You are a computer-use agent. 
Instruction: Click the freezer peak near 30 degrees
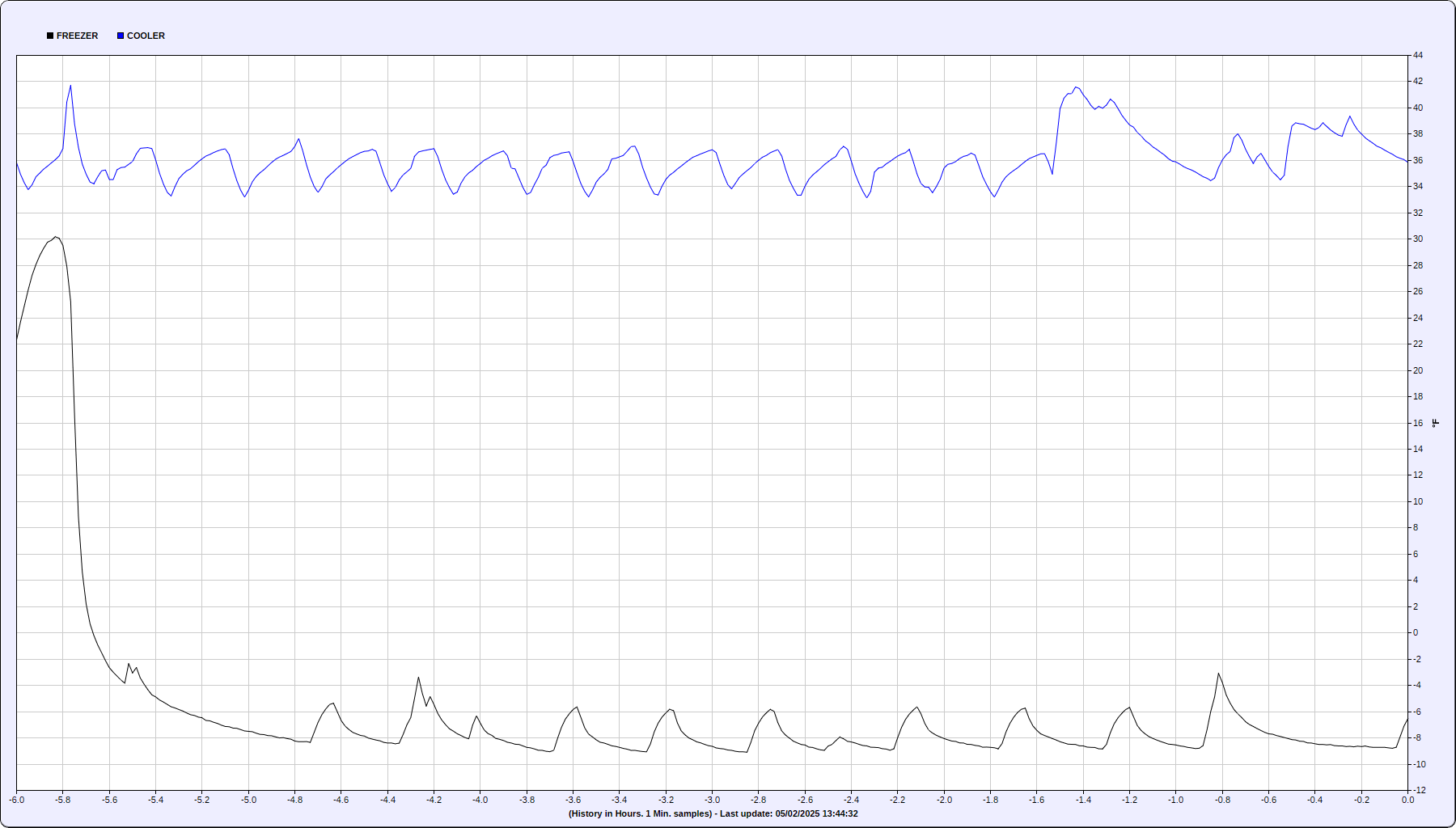tap(55, 237)
